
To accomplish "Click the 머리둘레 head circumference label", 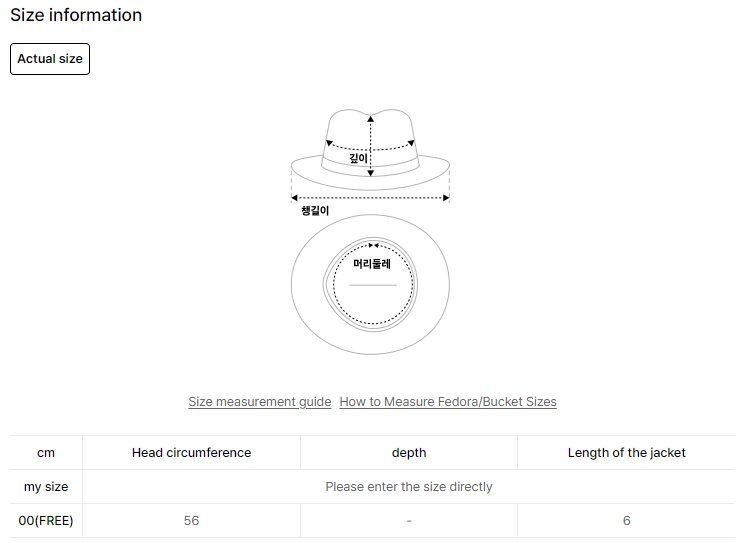I will 371,264.
